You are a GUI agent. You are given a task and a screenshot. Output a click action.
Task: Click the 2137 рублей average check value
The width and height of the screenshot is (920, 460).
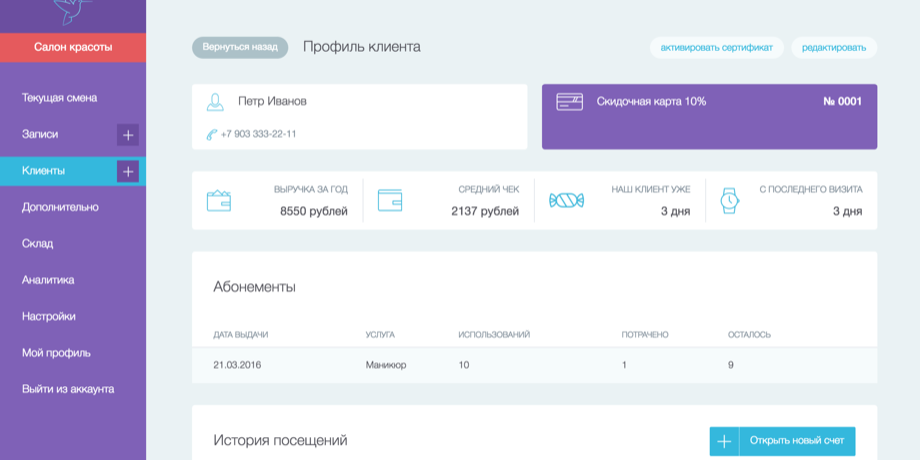485,212
